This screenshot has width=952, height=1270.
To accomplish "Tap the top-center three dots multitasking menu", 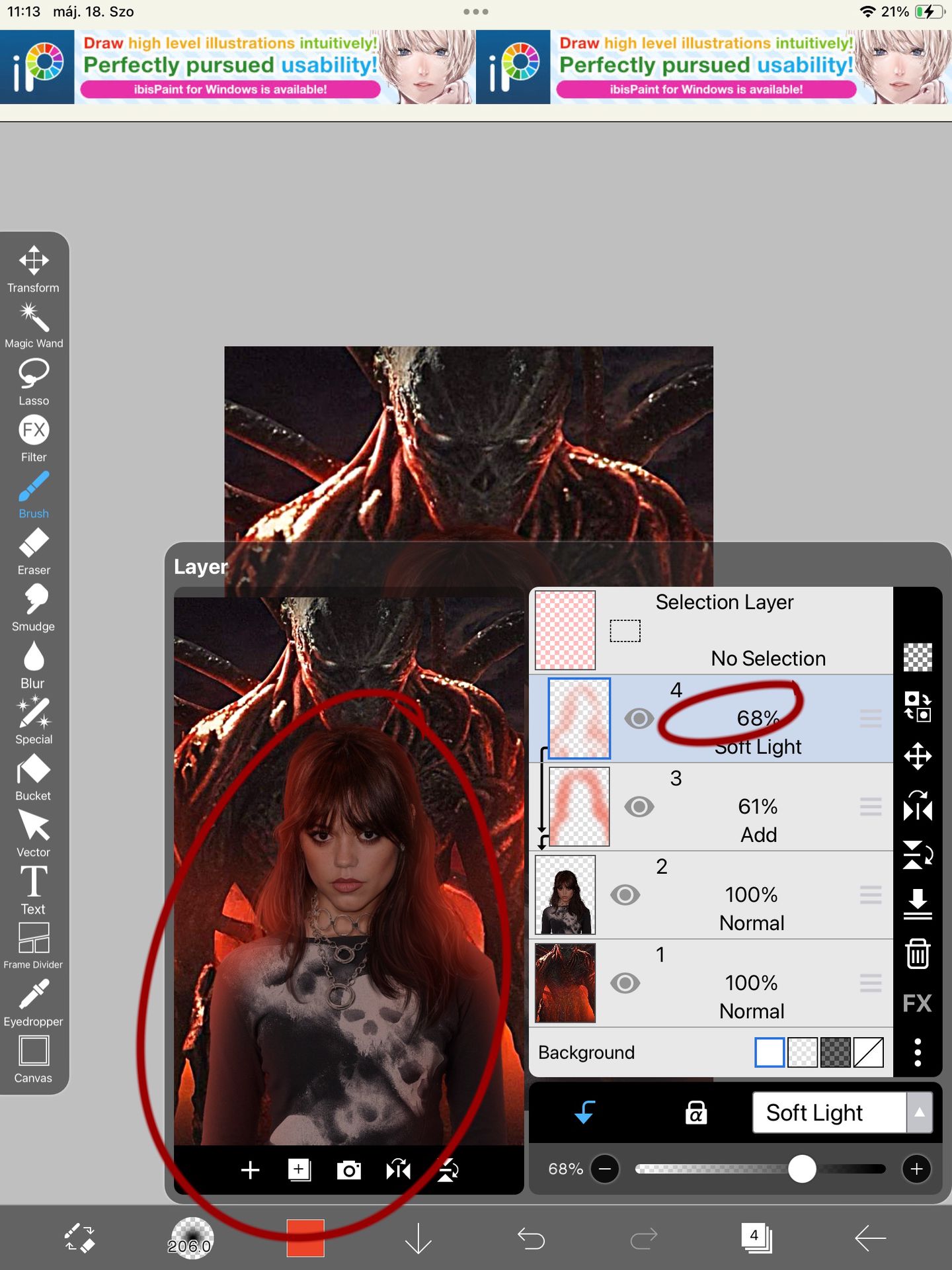I will (x=476, y=12).
